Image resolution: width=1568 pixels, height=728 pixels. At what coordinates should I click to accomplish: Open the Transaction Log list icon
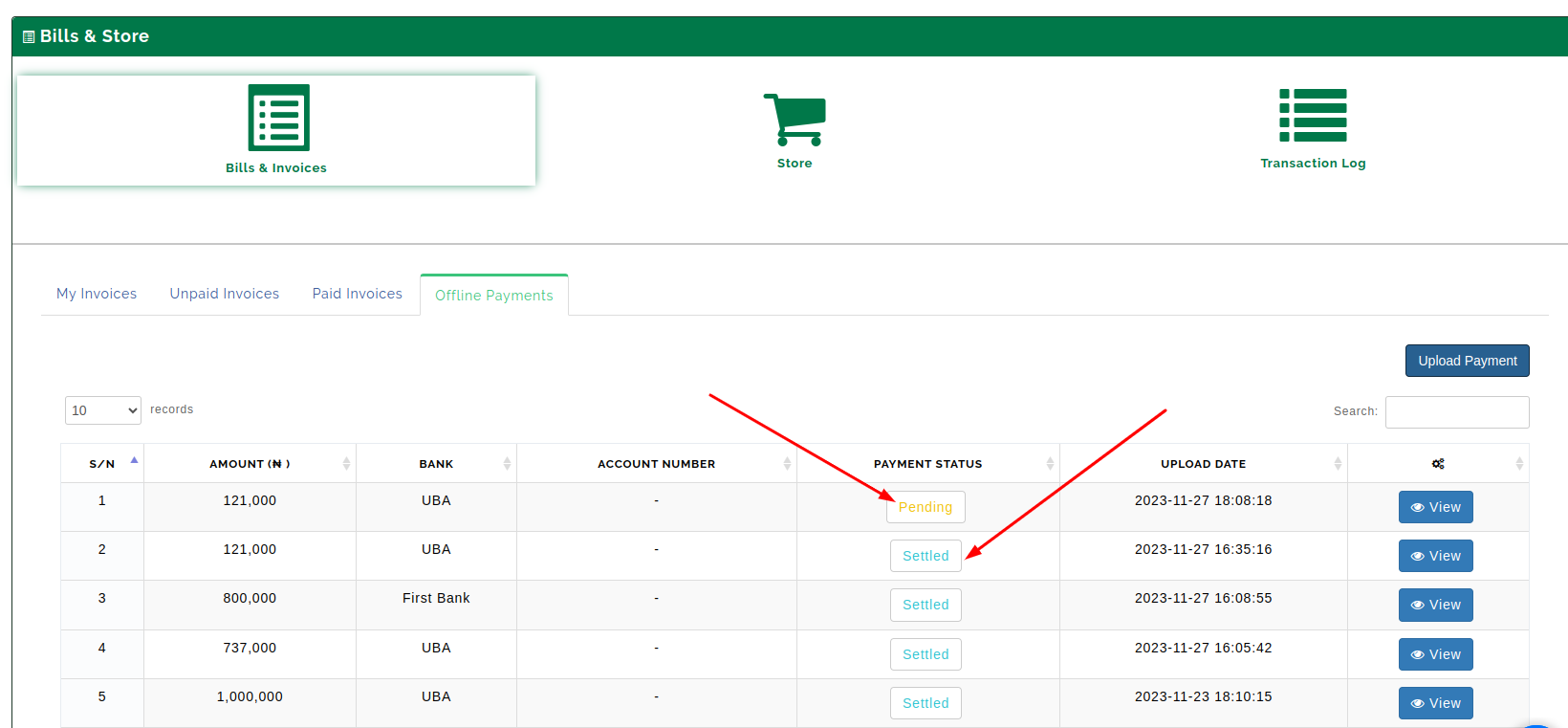(x=1313, y=115)
